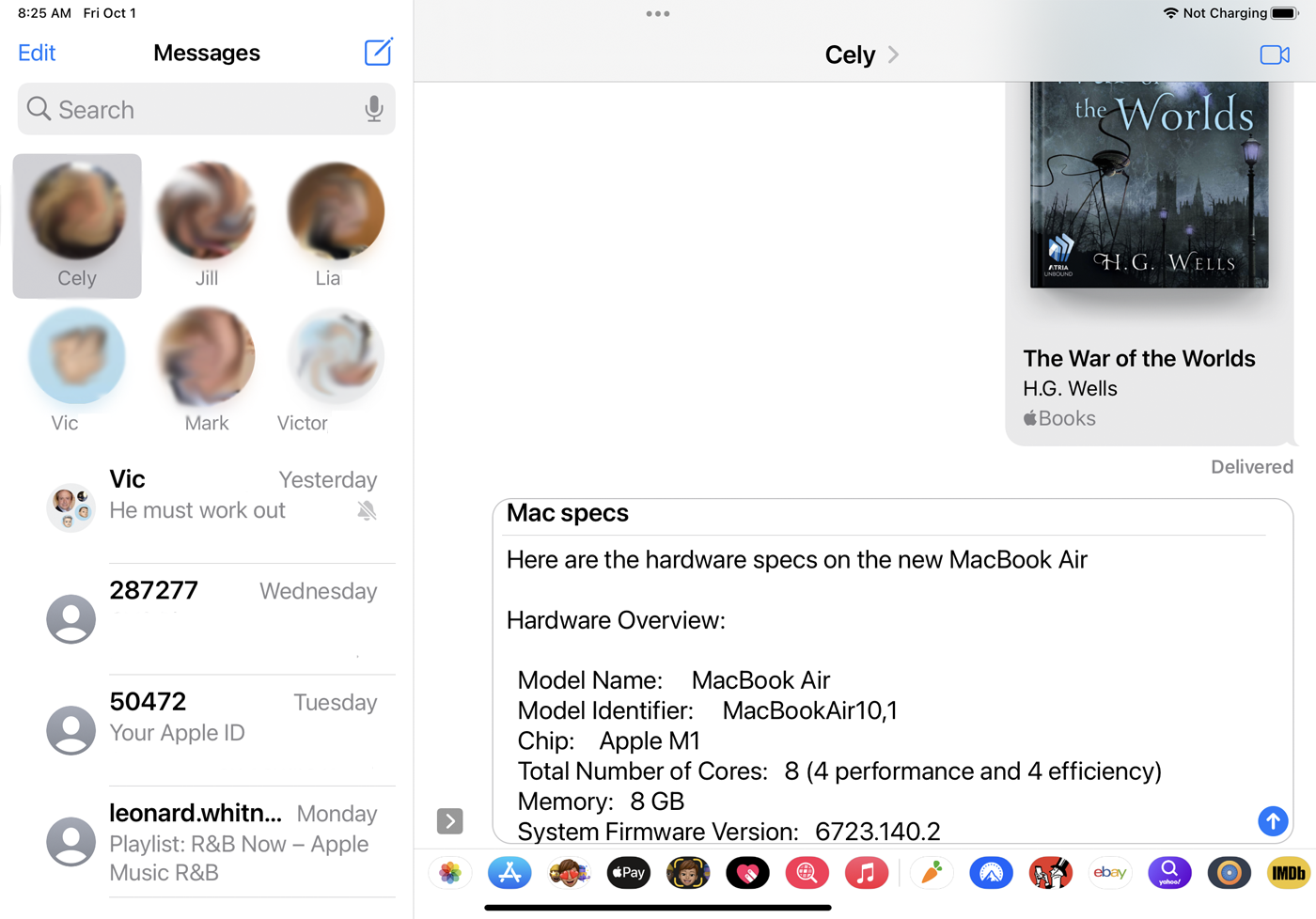
Task: Open the dark circular disc app icon
Action: 1229,873
